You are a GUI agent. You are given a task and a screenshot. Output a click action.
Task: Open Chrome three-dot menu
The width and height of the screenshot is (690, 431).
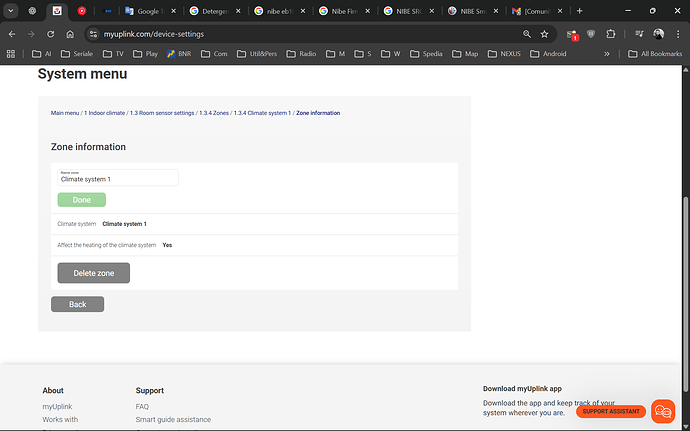[678, 33]
